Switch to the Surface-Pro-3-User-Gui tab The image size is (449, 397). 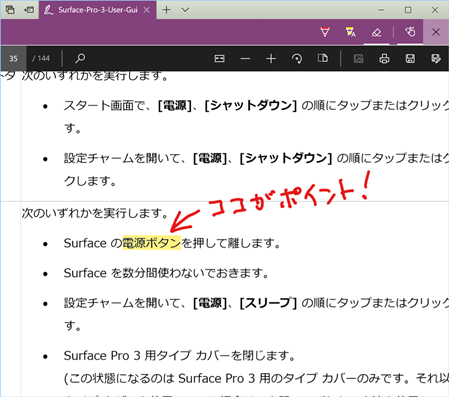click(x=97, y=10)
